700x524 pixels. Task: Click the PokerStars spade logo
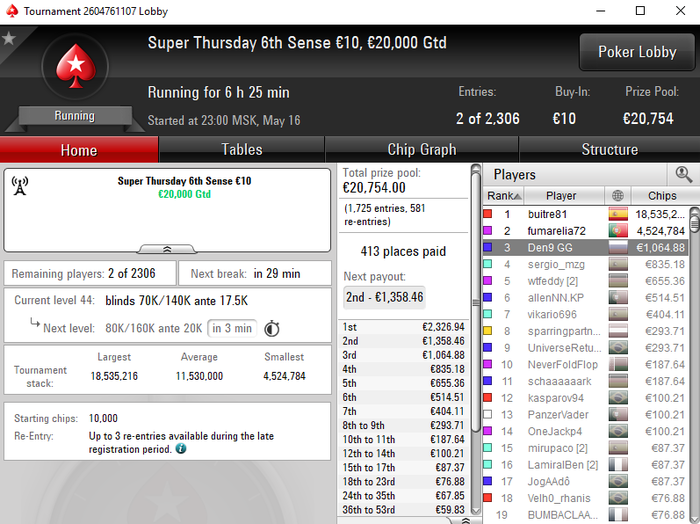coord(75,66)
